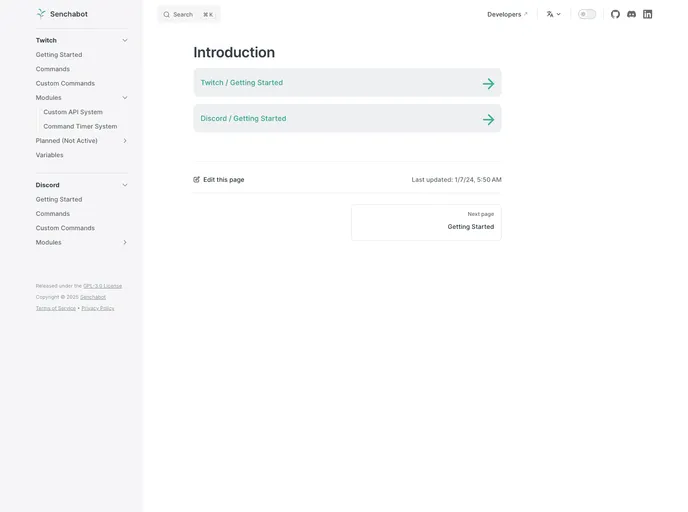Click Twitch / Getting Started card link
This screenshot has height=512, width=688.
[x=347, y=82]
